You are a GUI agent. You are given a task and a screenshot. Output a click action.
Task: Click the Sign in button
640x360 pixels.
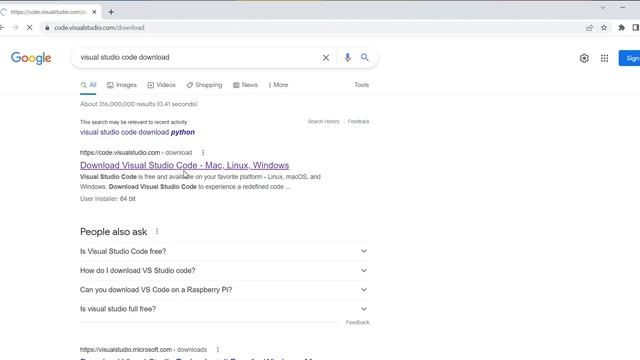click(629, 58)
